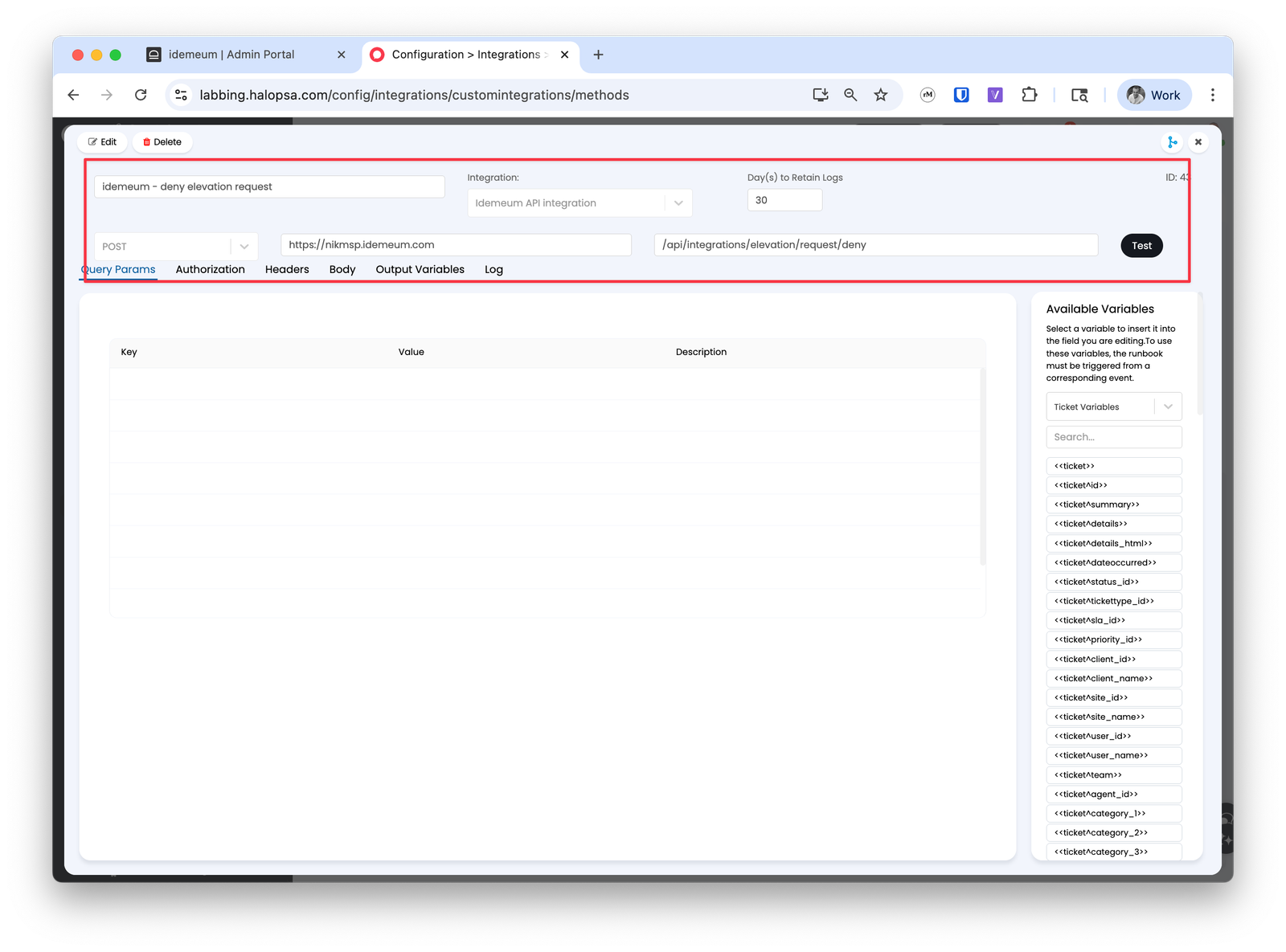This screenshot has width=1286, height=952.
Task: Open the POST method dropdown
Action: [x=176, y=247]
